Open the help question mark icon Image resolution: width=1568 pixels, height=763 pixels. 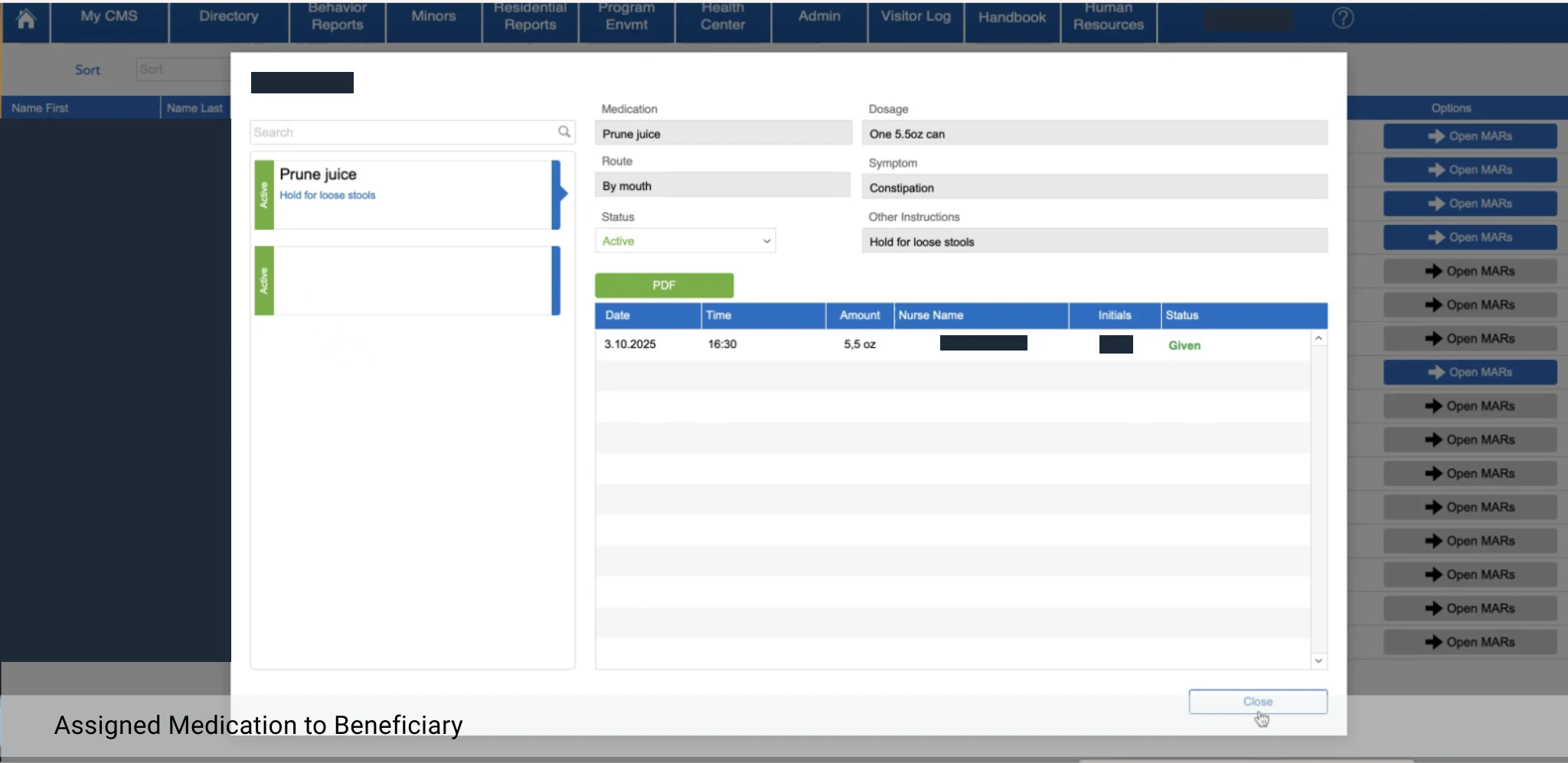point(1343,18)
